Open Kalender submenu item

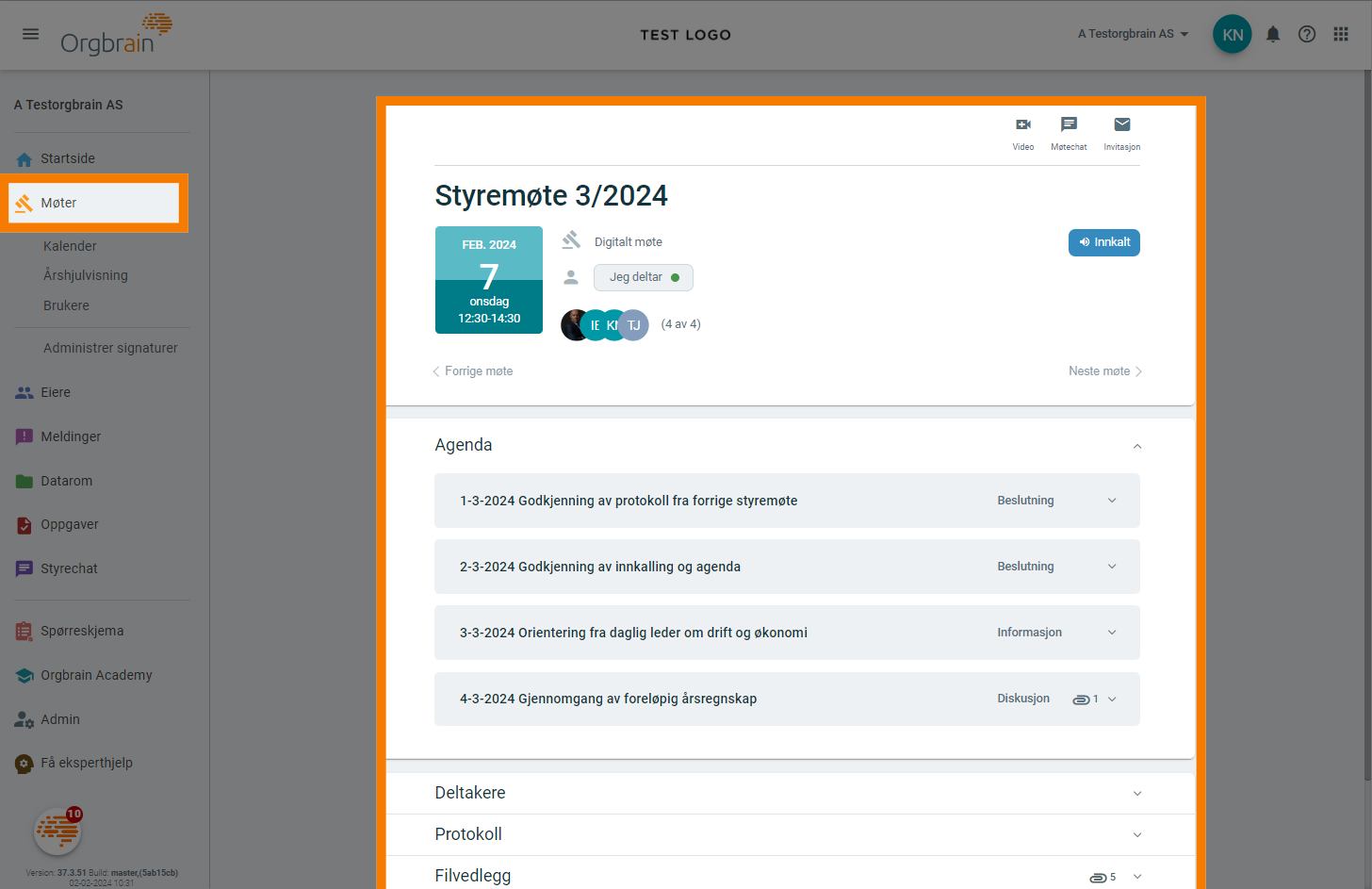[70, 246]
